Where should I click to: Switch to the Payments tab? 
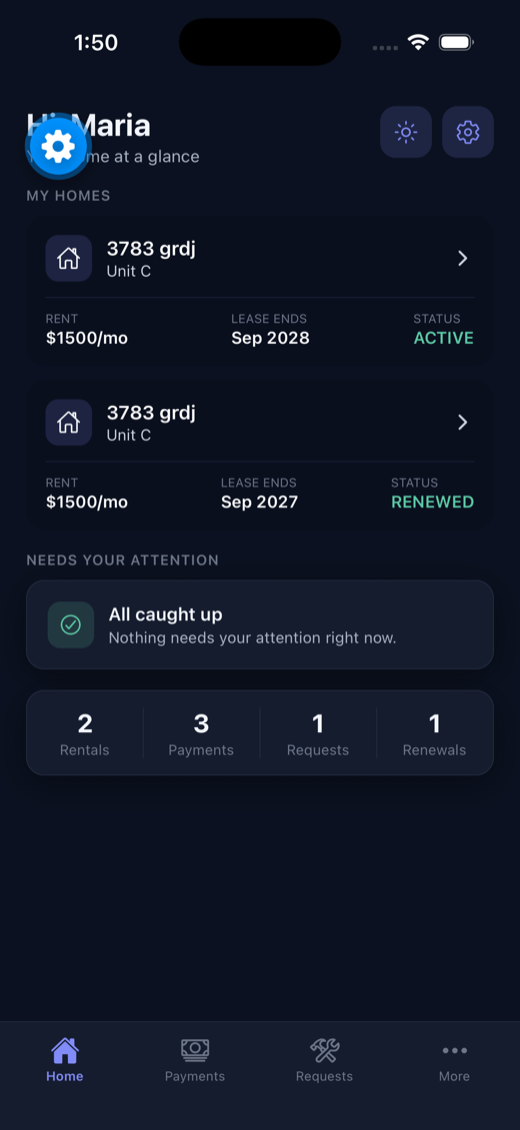195,1061
